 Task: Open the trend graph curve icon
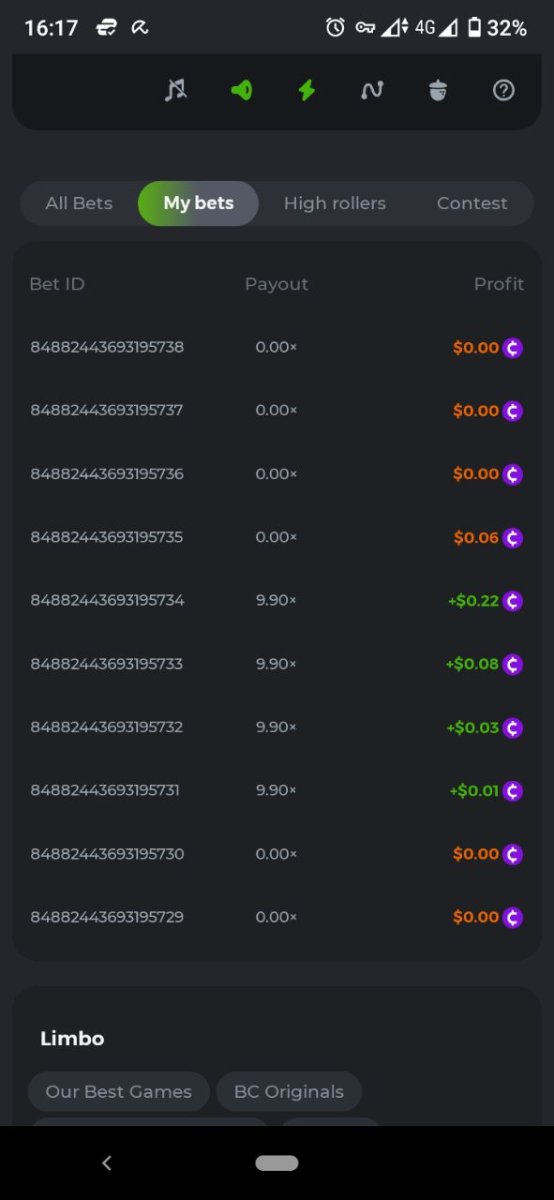pyautogui.click(x=372, y=90)
